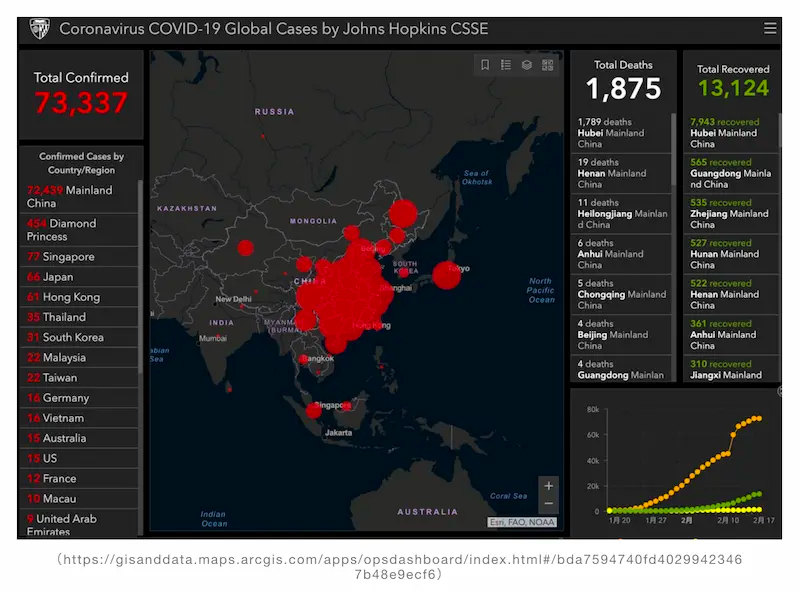The width and height of the screenshot is (800, 592).
Task: Open the hamburger menu in the header
Action: [x=770, y=28]
